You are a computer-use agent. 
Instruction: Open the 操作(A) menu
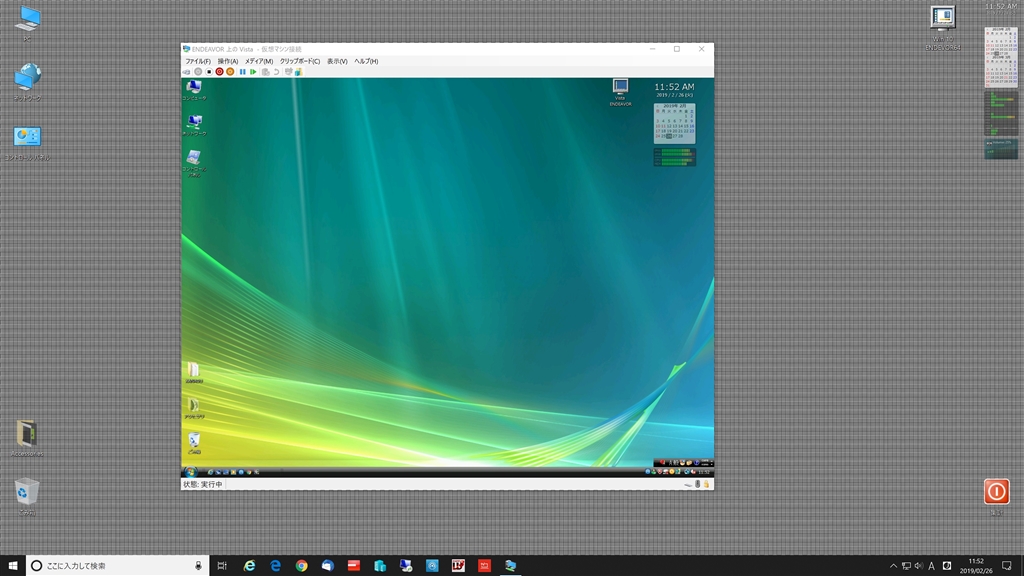[x=228, y=61]
